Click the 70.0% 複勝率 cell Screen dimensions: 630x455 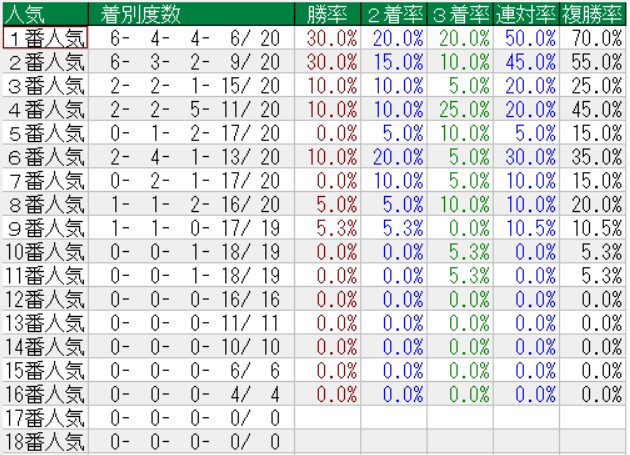[592, 38]
